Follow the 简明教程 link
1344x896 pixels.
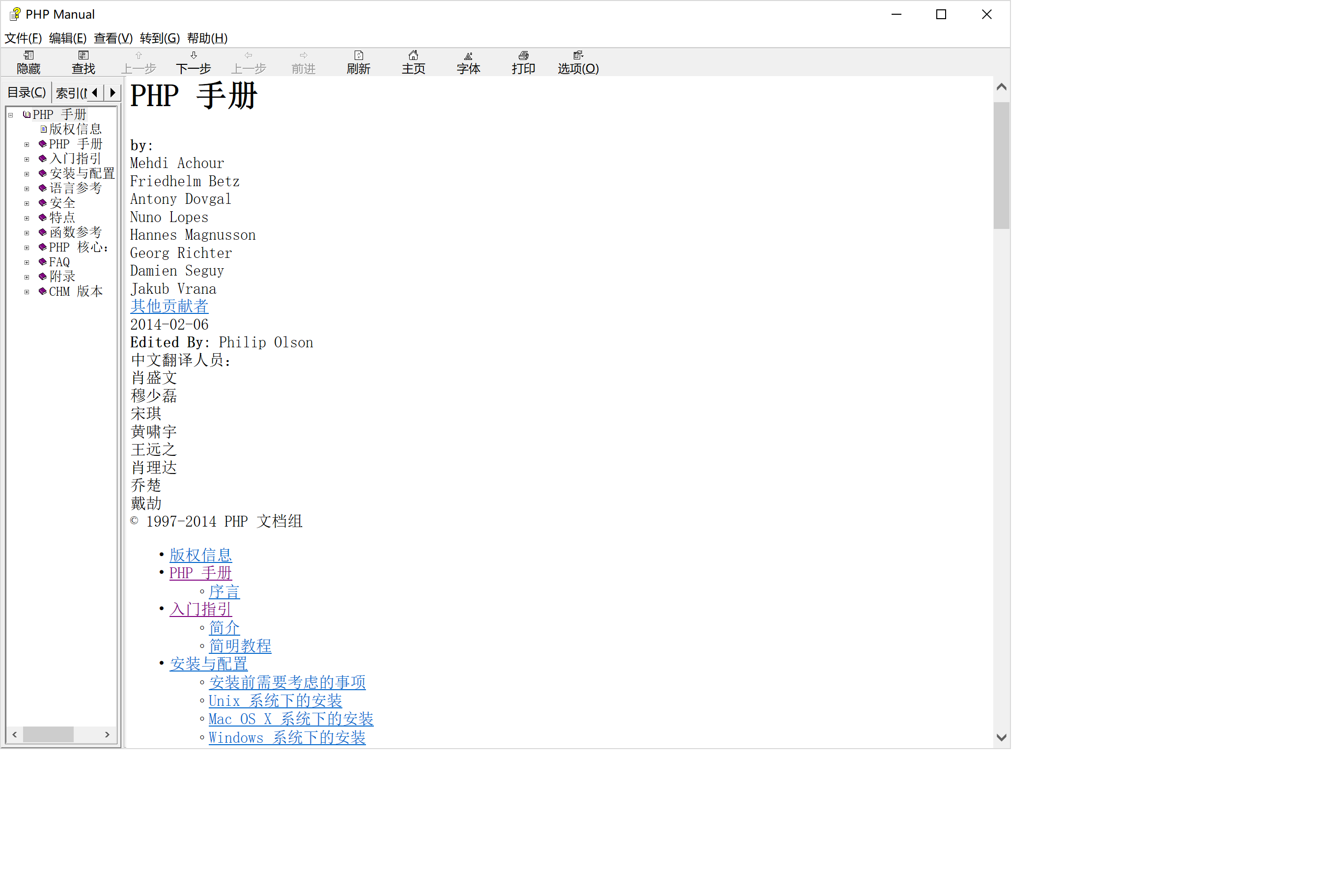pos(240,646)
